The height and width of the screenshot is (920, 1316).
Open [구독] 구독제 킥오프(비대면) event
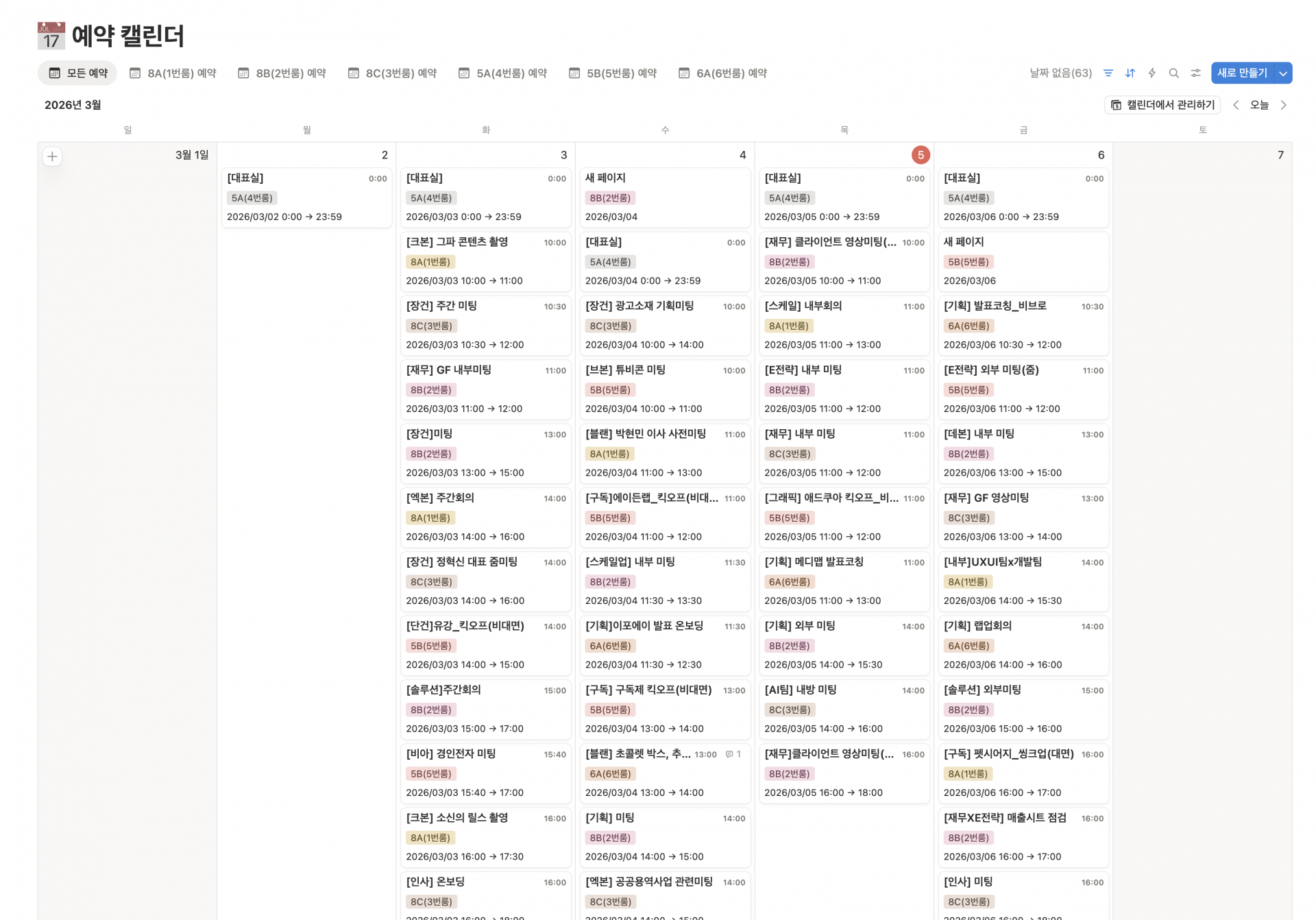665,709
